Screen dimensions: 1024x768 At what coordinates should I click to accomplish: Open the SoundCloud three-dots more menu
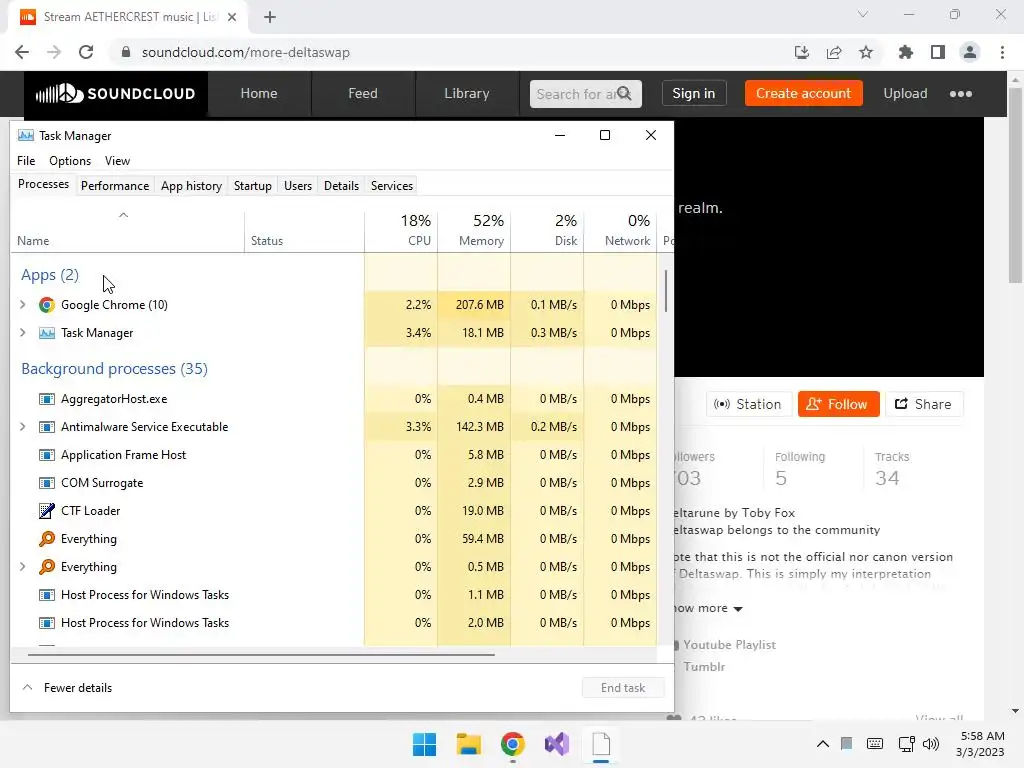pyautogui.click(x=961, y=94)
